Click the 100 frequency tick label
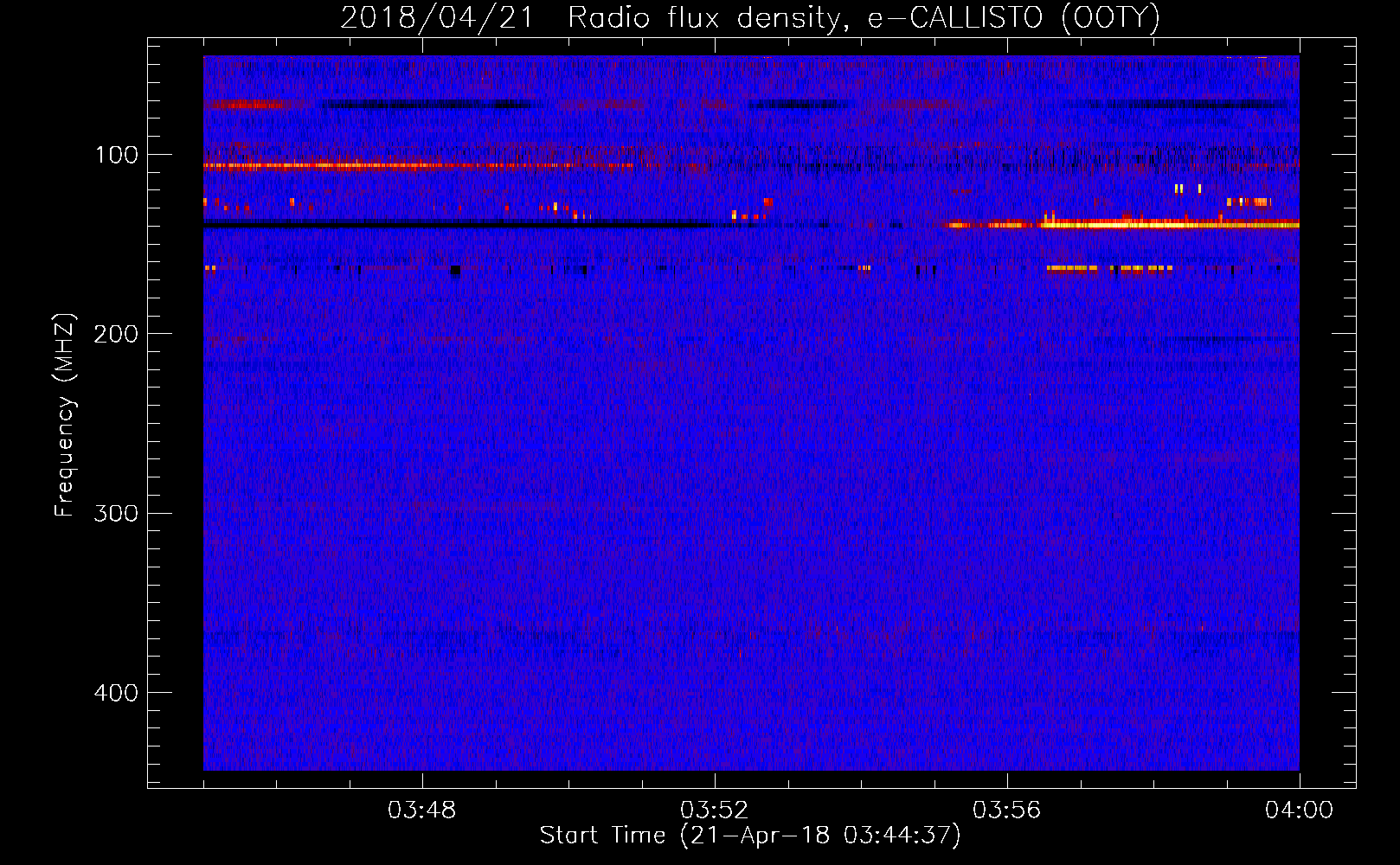1400x865 pixels. [x=117, y=155]
